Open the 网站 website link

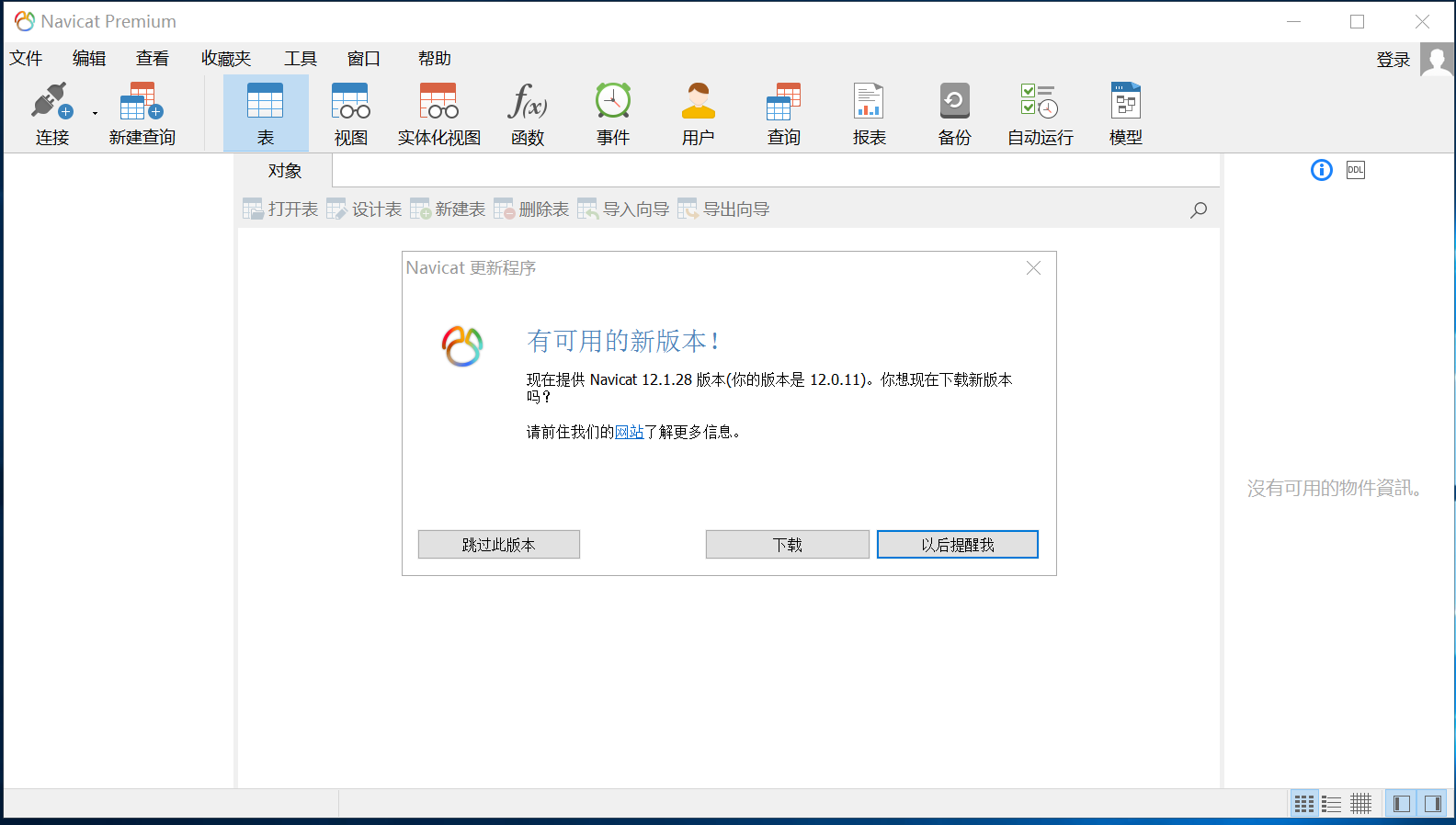pyautogui.click(x=630, y=432)
